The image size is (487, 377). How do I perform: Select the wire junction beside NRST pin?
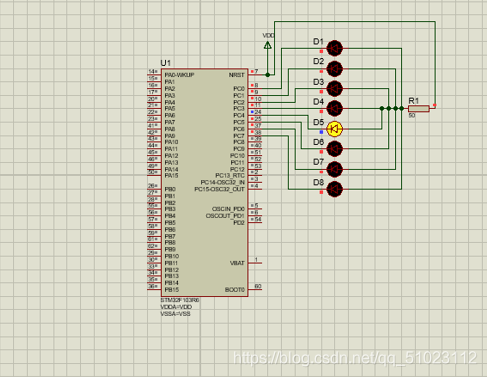pyautogui.click(x=267, y=75)
